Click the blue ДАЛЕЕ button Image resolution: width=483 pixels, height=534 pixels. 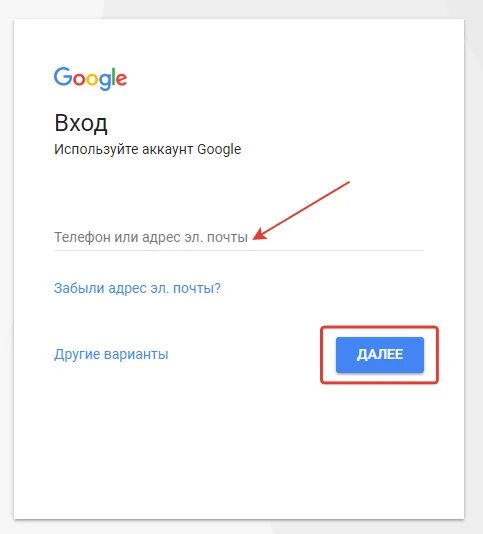(380, 355)
